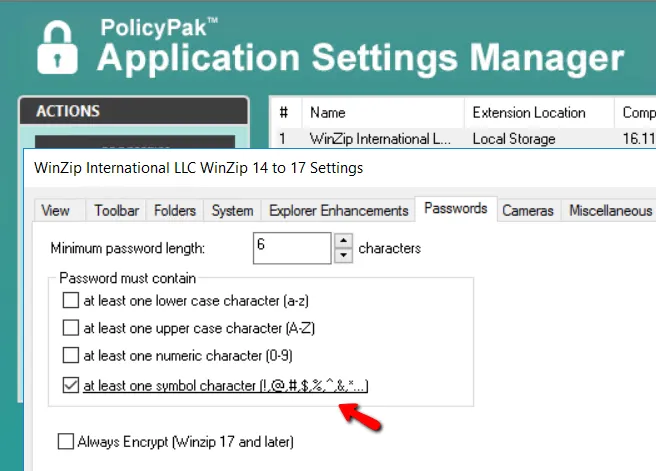Select the Passwords tab
Screen dimensions: 656x471
[456, 208]
